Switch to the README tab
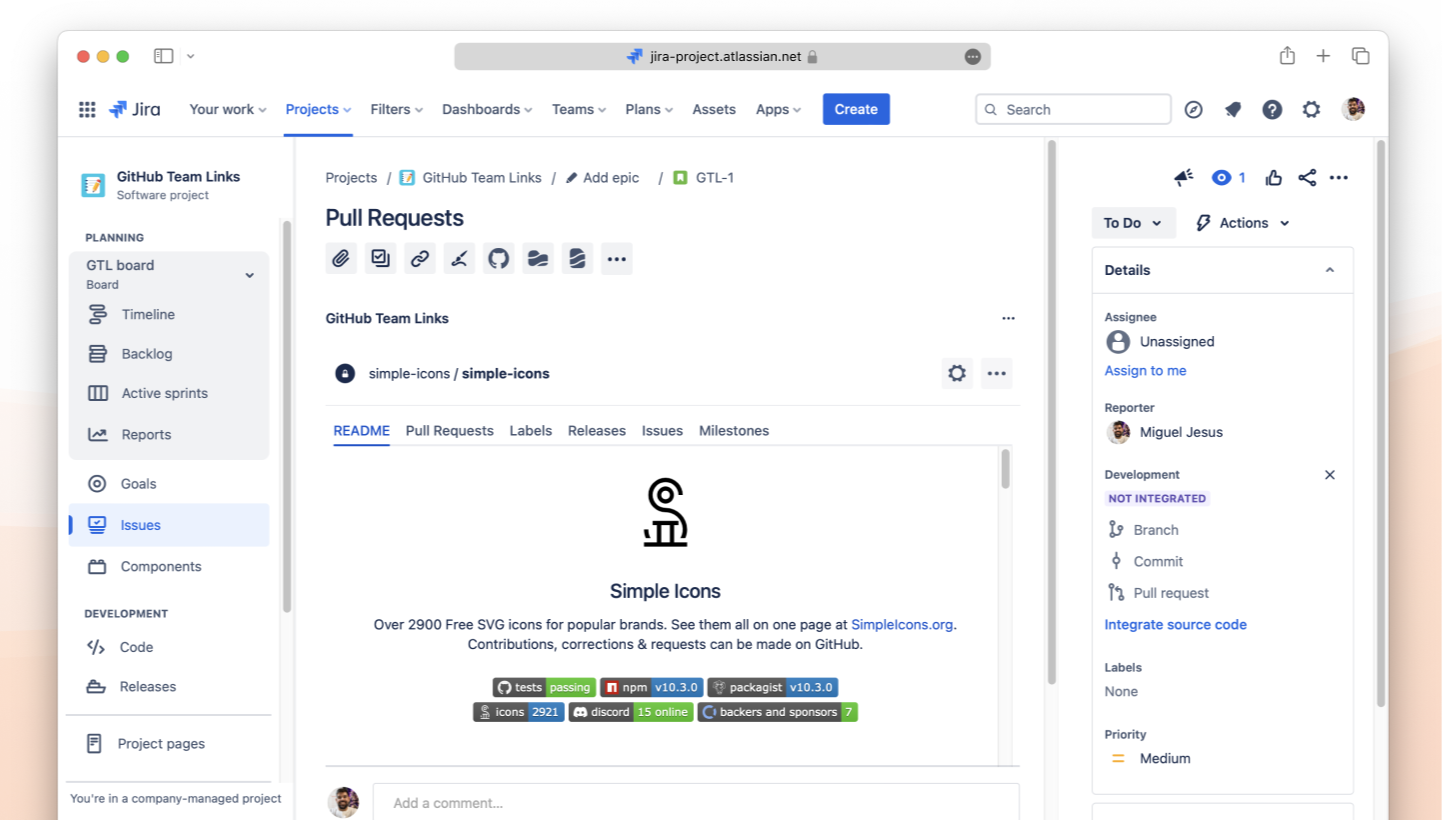The width and height of the screenshot is (1442, 820). [361, 431]
